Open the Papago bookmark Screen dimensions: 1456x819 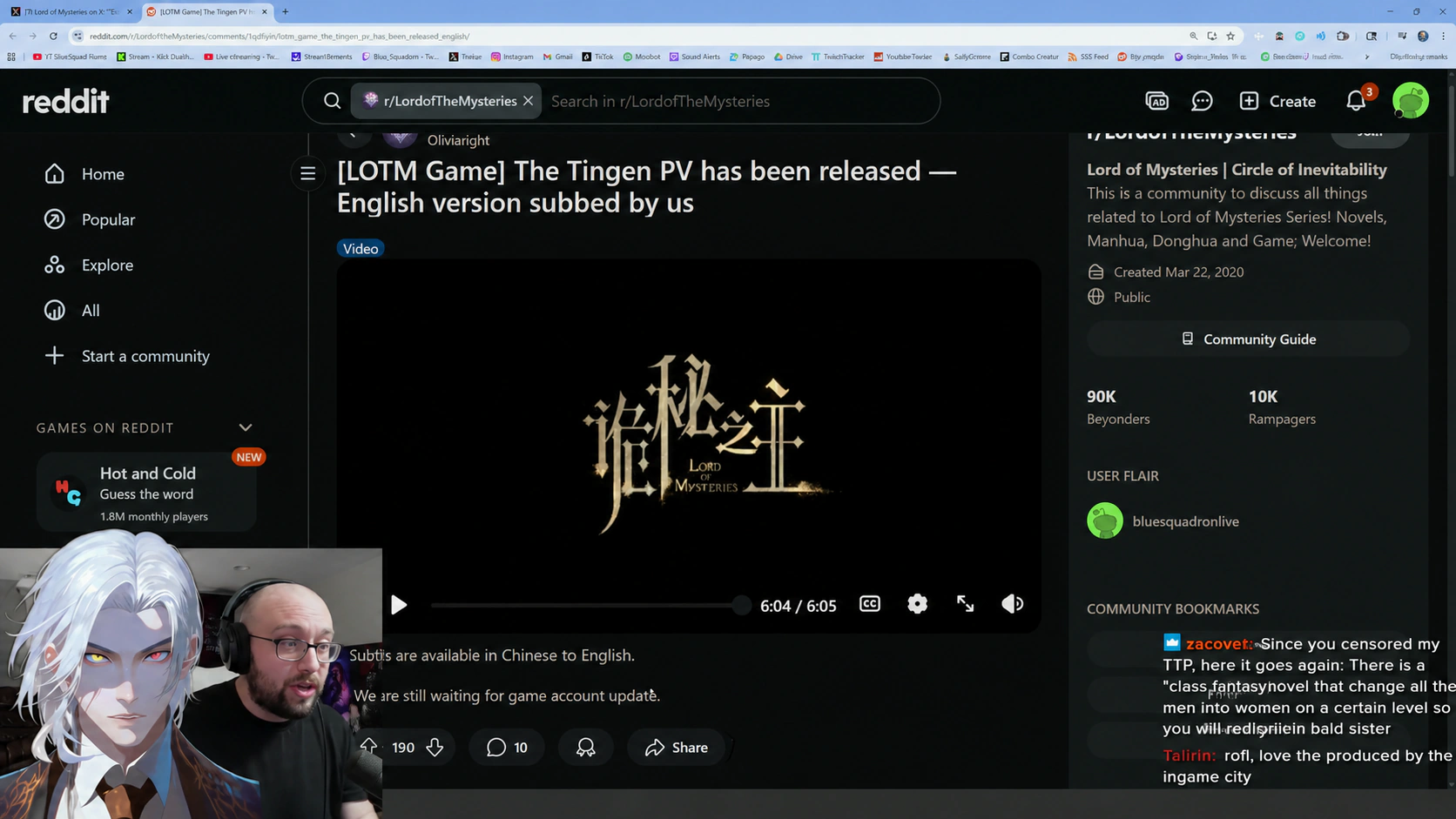747,57
